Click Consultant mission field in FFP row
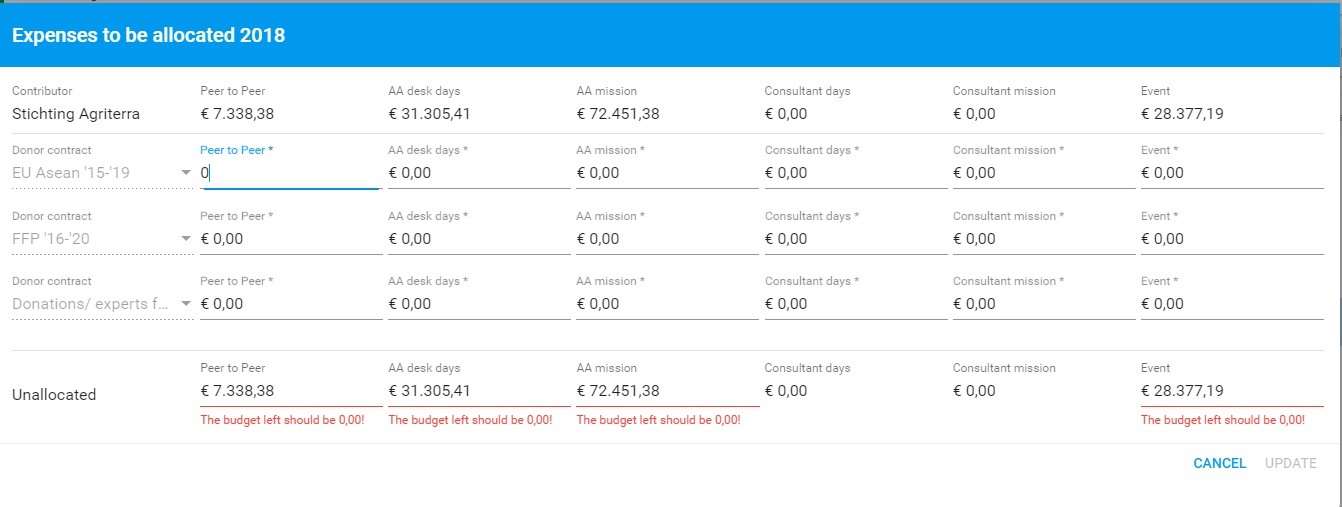Image resolution: width=1342 pixels, height=507 pixels. (1043, 239)
